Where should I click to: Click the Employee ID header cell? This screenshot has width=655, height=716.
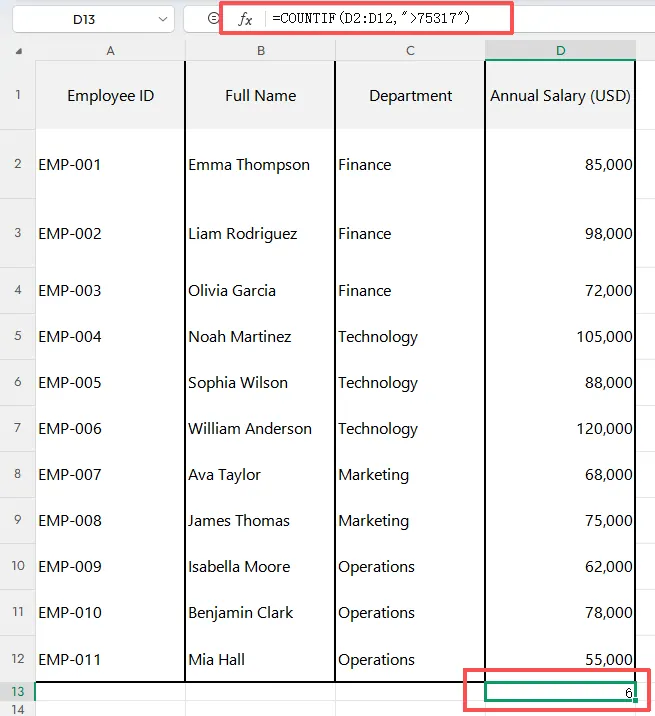[110, 96]
